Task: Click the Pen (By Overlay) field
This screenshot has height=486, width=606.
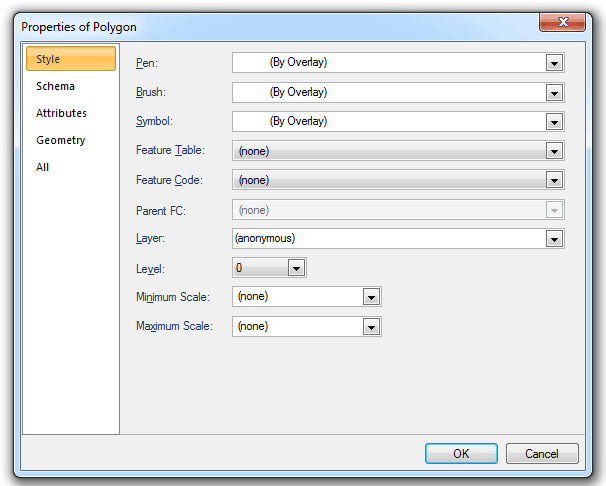Action: tap(390, 63)
